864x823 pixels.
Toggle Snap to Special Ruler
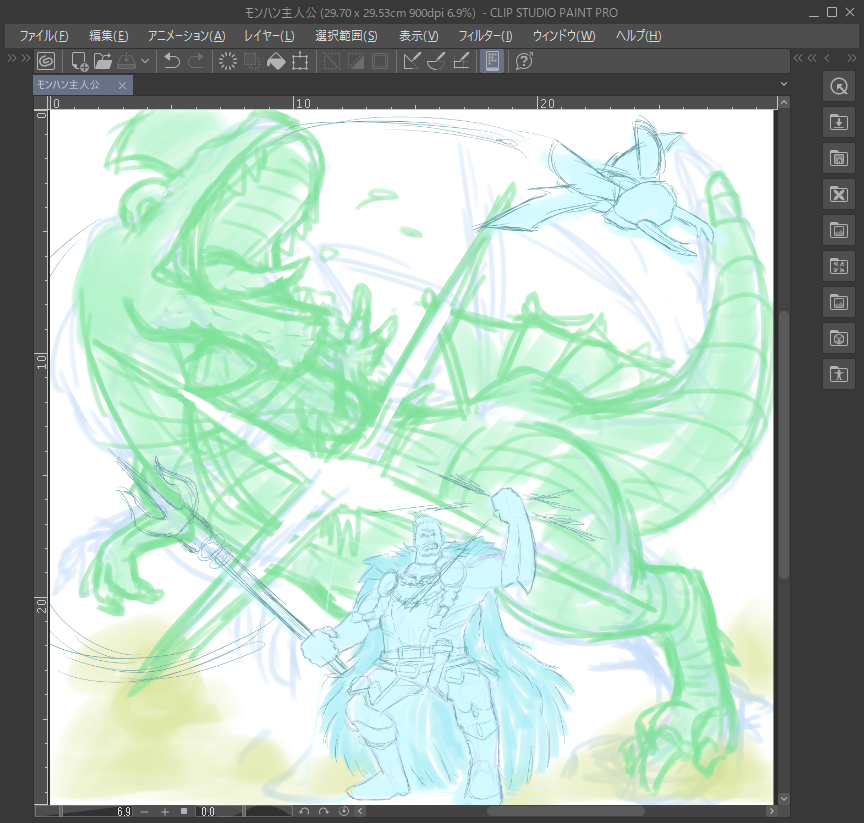pyautogui.click(x=436, y=61)
